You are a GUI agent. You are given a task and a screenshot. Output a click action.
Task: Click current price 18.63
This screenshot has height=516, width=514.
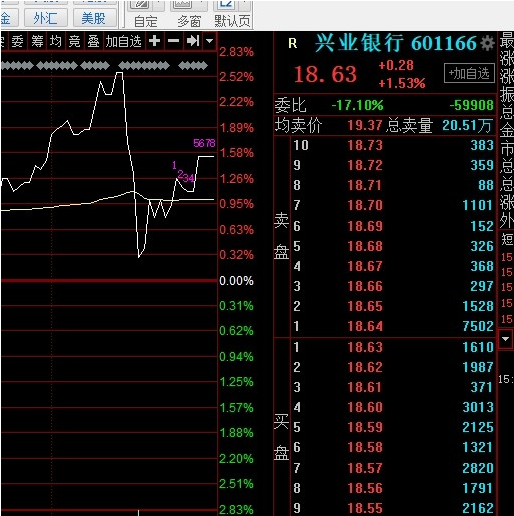pos(325,74)
